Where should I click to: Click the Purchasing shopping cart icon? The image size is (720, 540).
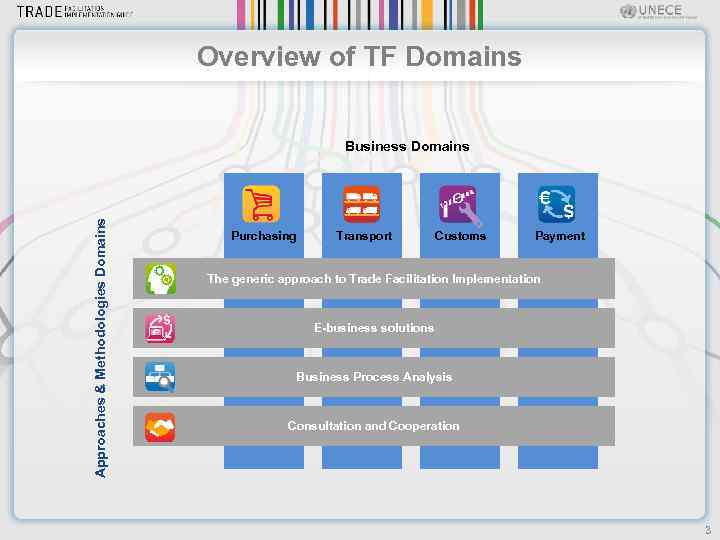coord(261,203)
